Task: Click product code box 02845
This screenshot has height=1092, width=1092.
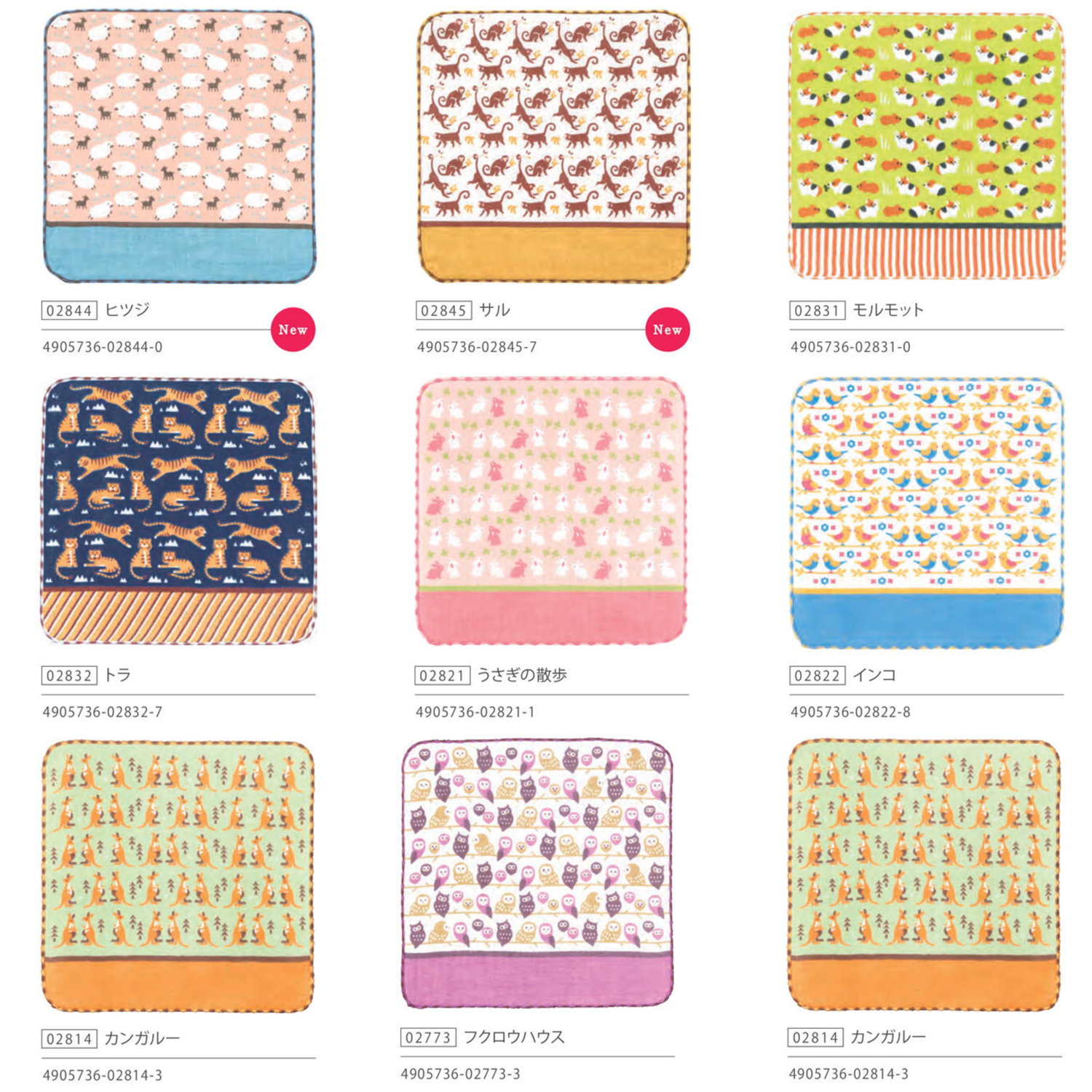Action: pyautogui.click(x=443, y=311)
